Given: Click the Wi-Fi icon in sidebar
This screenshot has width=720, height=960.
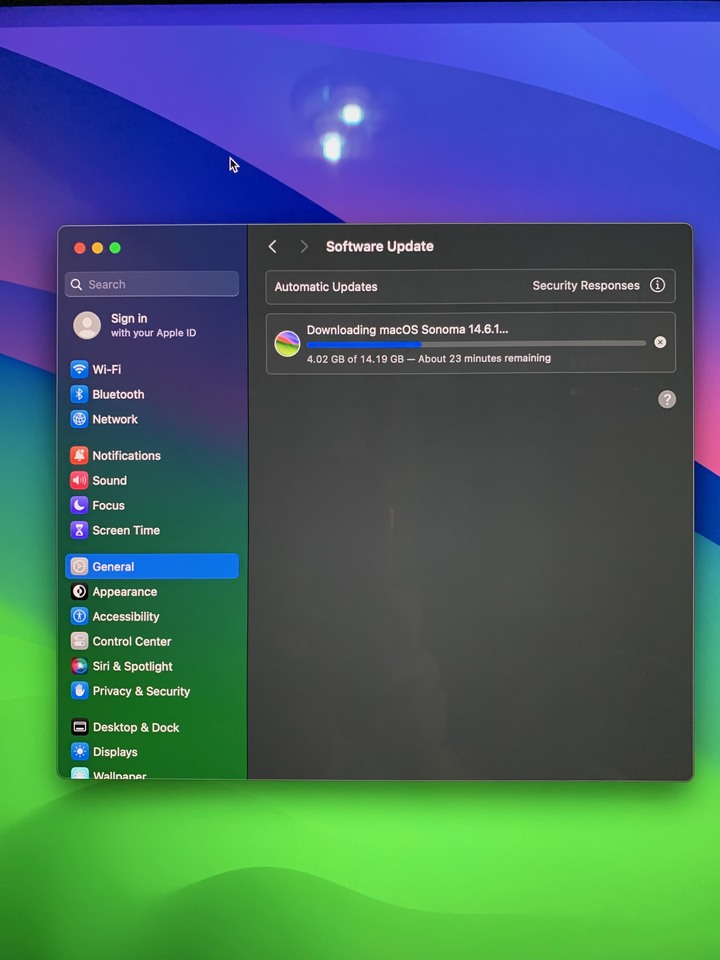Looking at the screenshot, I should (79, 369).
